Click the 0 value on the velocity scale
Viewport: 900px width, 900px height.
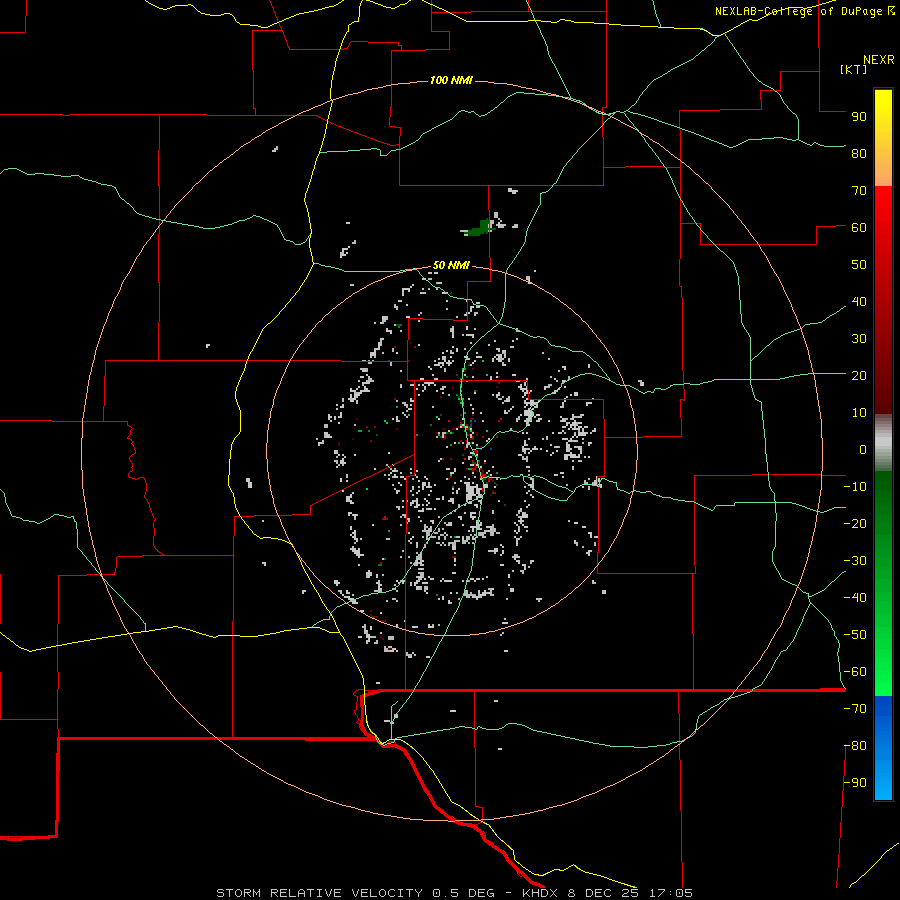coord(863,449)
